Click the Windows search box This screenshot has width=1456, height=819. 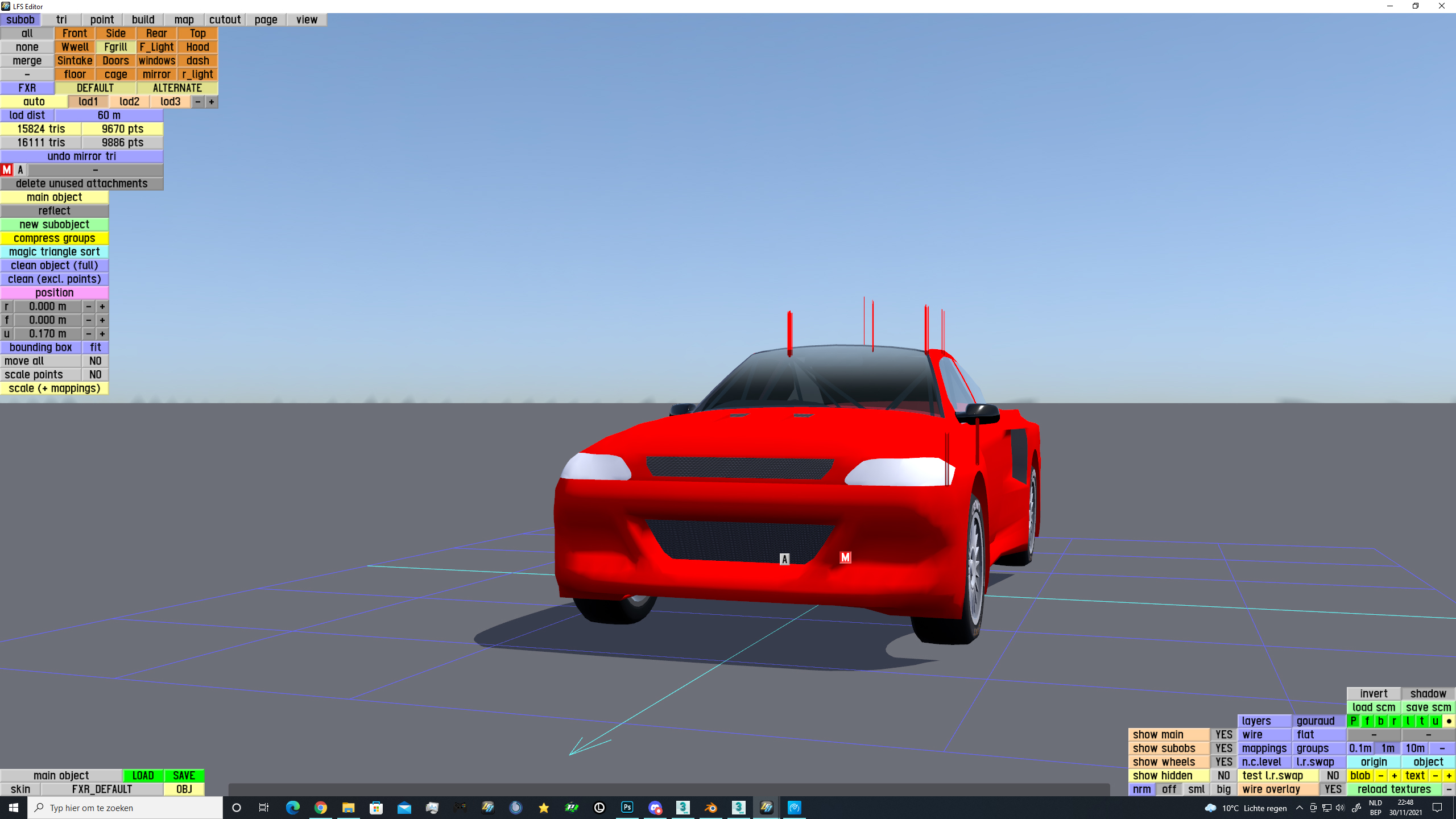coord(125,808)
